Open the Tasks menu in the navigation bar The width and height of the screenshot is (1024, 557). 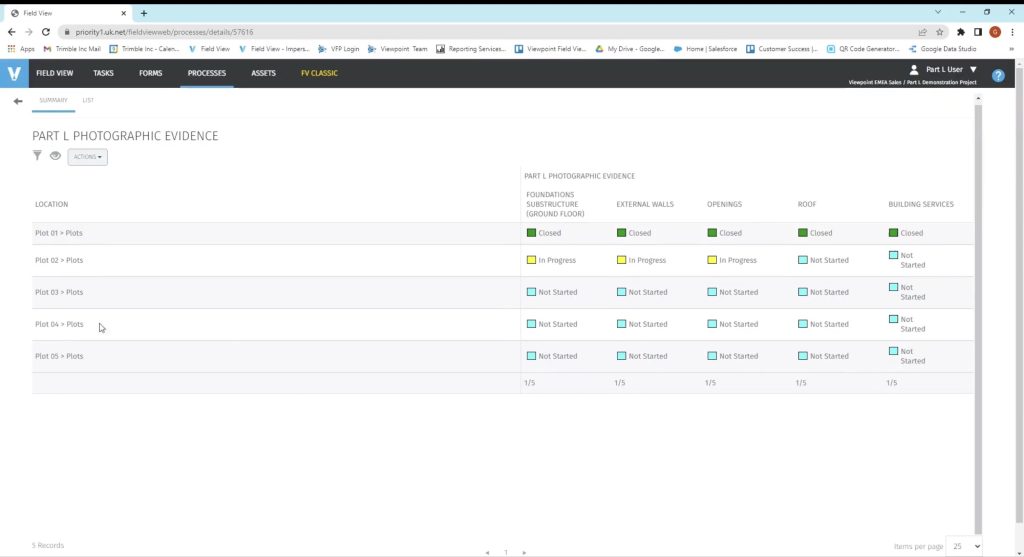coord(103,73)
